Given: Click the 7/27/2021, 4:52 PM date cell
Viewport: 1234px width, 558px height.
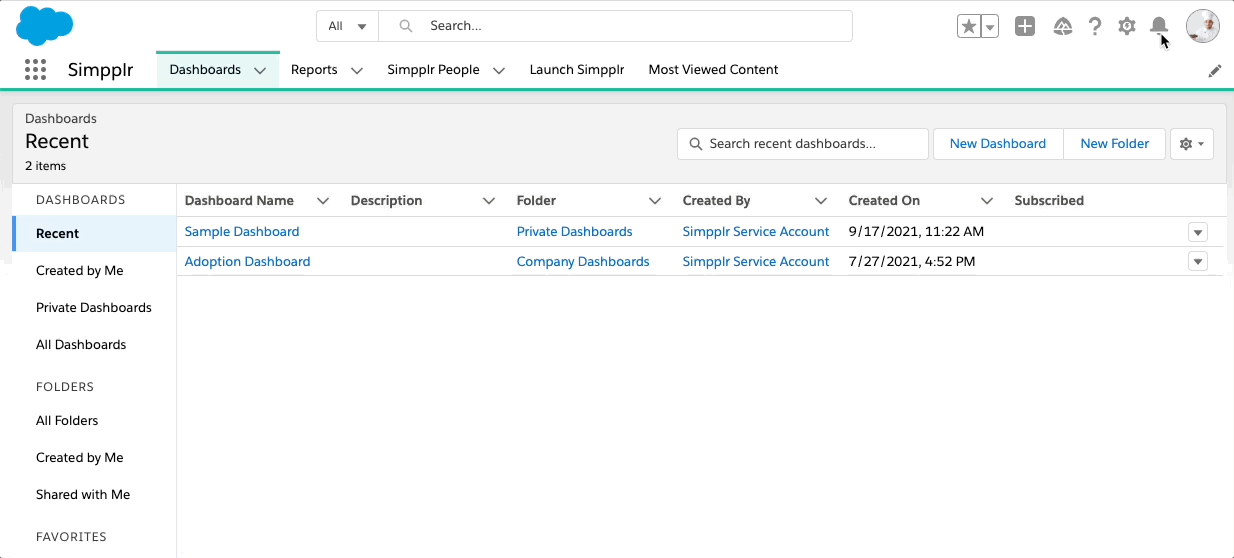Looking at the screenshot, I should click(x=912, y=261).
